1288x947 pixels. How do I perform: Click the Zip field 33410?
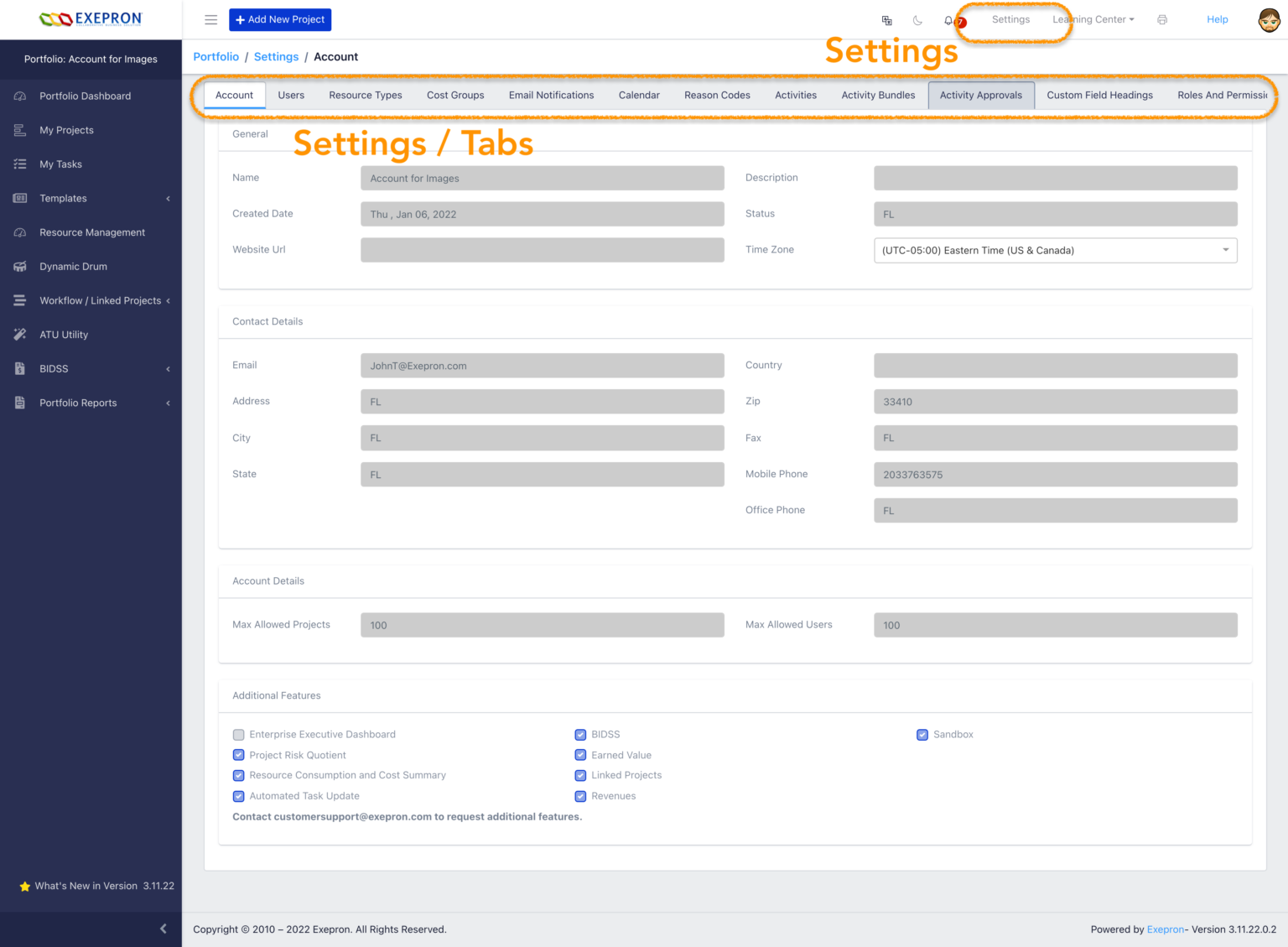coord(1056,402)
